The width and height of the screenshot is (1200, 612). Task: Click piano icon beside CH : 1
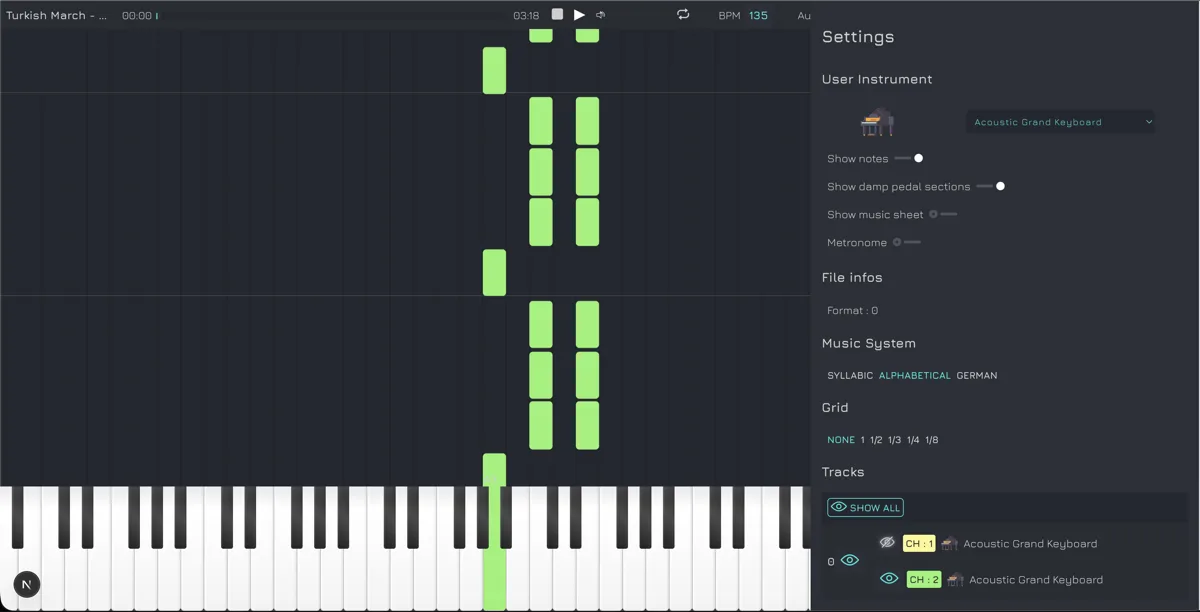[x=949, y=544]
